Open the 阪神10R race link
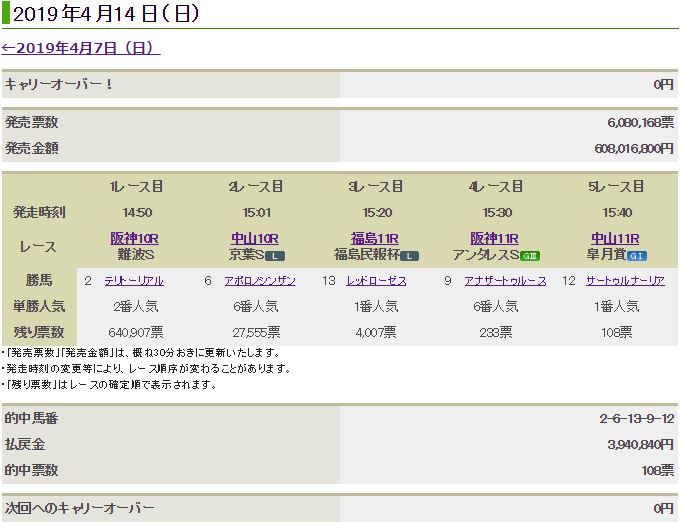682x522 pixels. pos(136,238)
